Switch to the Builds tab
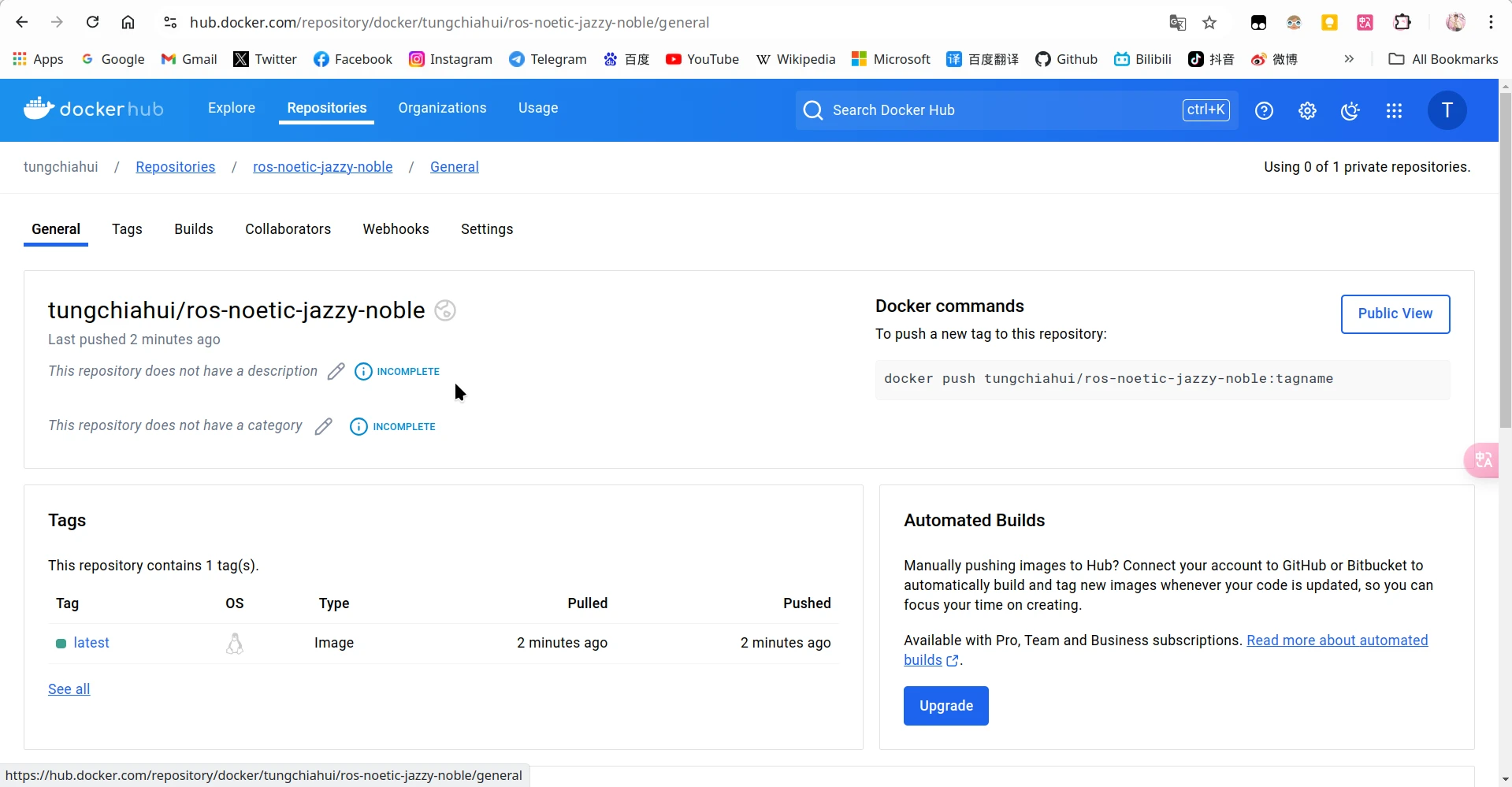This screenshot has width=1512, height=787. (194, 229)
